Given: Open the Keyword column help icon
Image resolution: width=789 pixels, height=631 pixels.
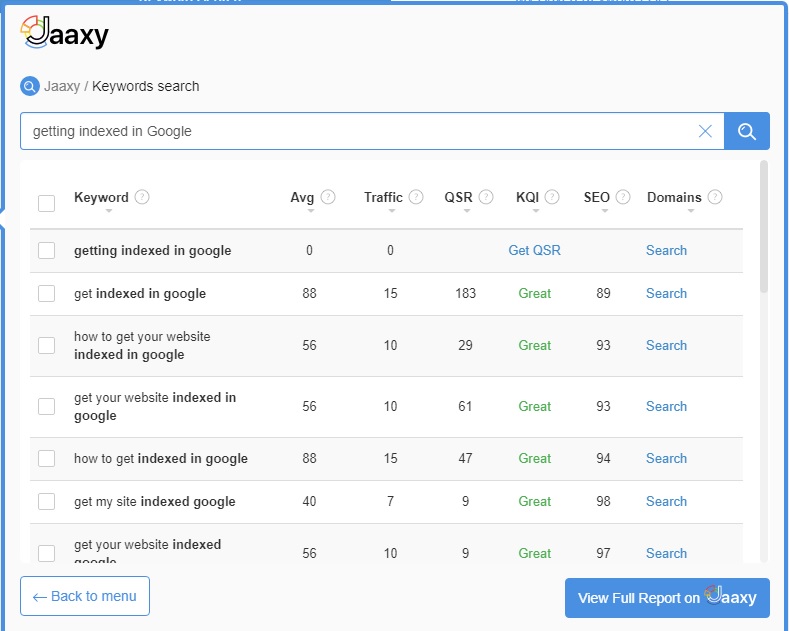Looking at the screenshot, I should (142, 197).
